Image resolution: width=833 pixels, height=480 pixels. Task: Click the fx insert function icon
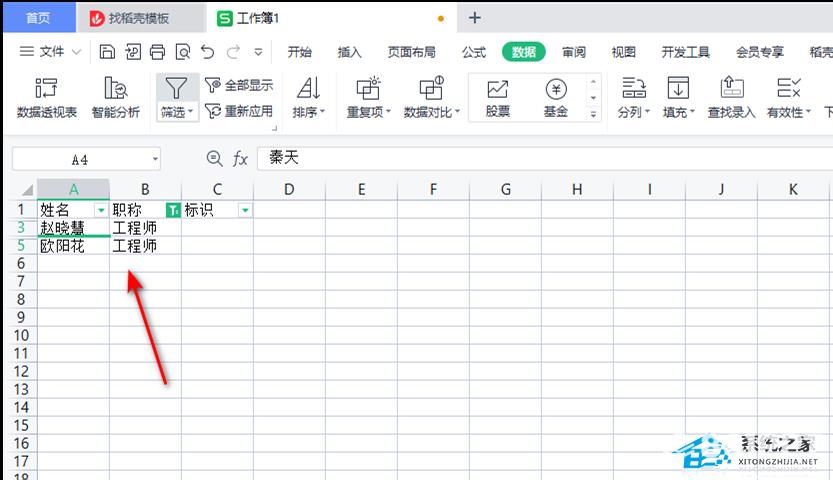[240, 158]
